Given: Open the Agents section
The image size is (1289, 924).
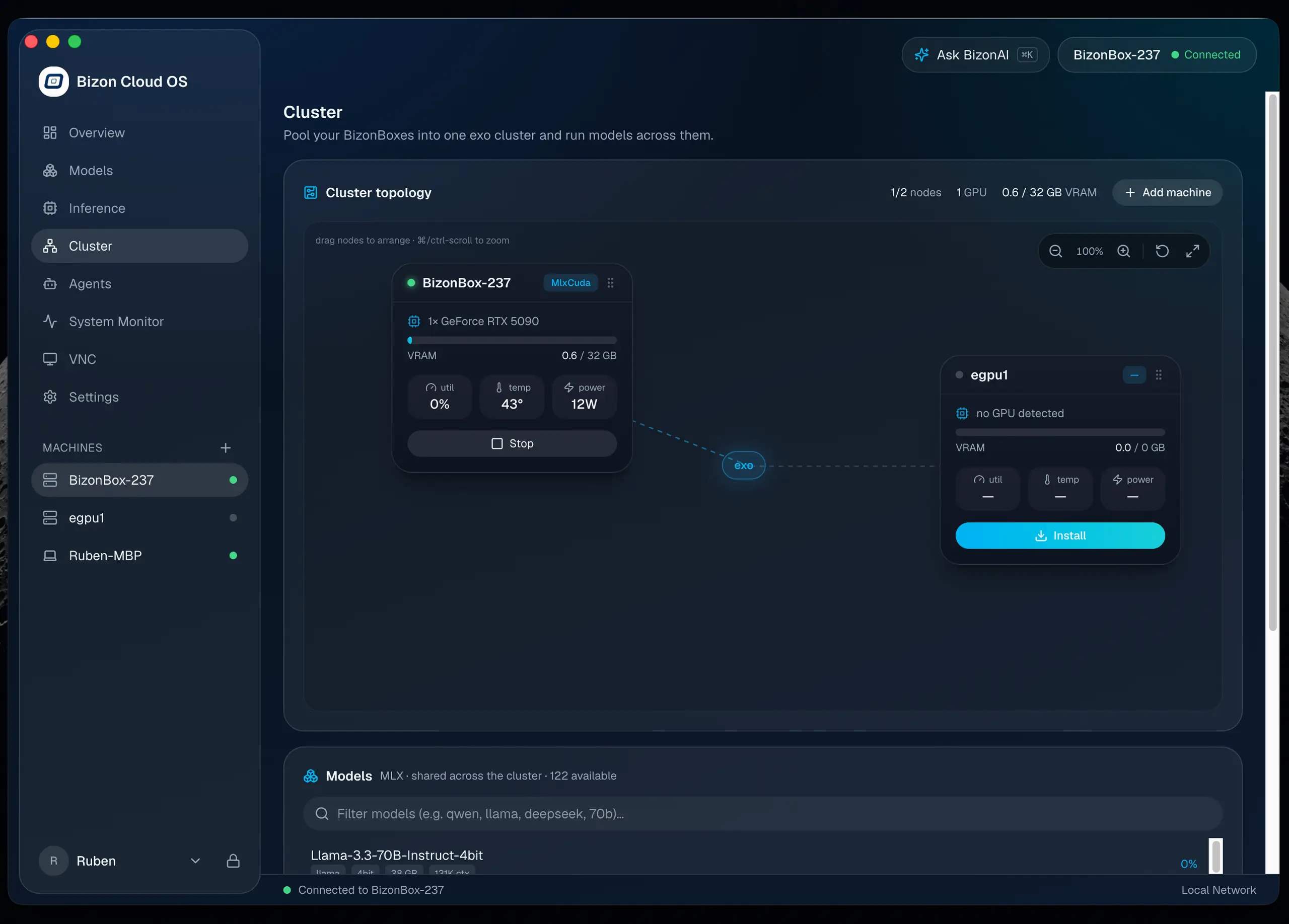Looking at the screenshot, I should point(139,284).
